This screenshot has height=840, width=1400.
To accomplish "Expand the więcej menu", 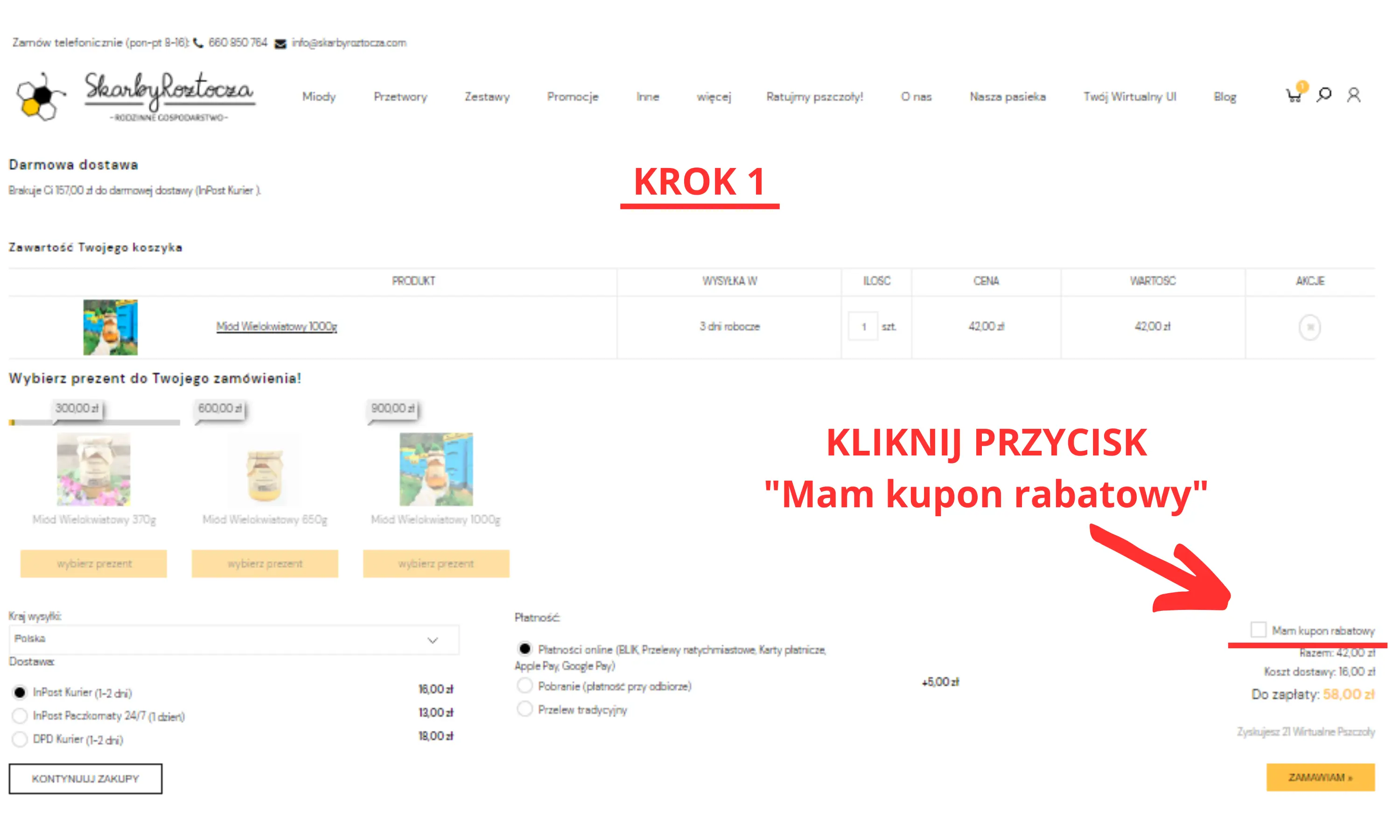I will tap(714, 98).
